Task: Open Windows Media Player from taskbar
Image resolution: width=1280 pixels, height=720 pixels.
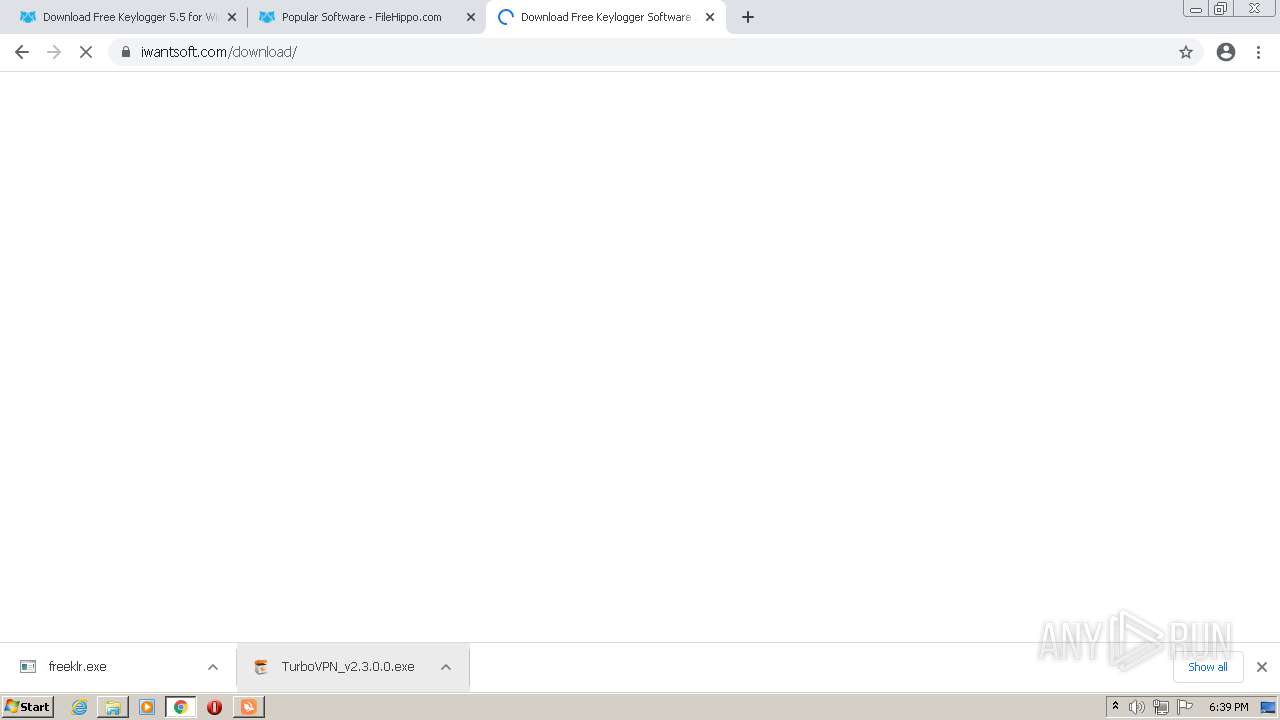Action: (147, 707)
